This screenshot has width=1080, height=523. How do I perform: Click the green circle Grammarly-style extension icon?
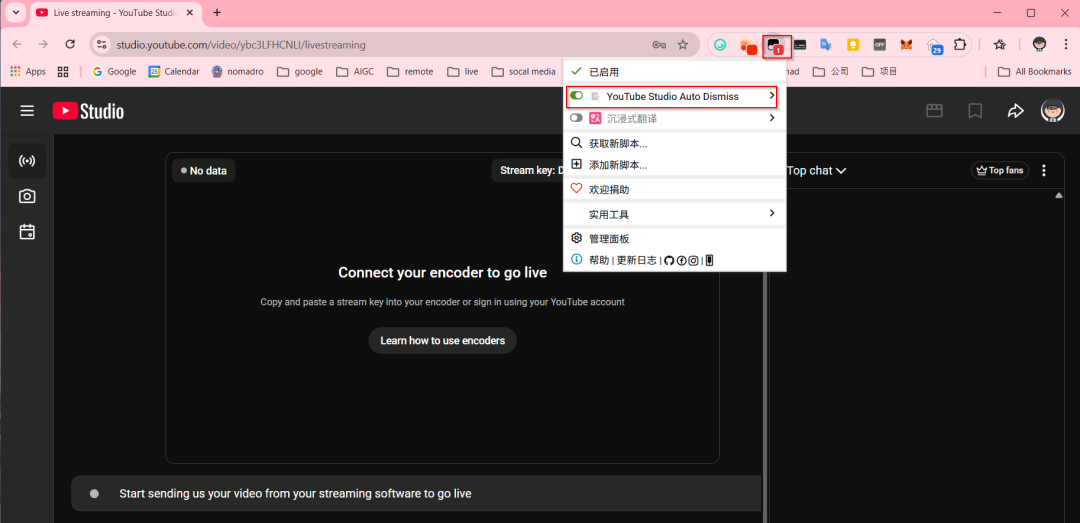(x=720, y=45)
